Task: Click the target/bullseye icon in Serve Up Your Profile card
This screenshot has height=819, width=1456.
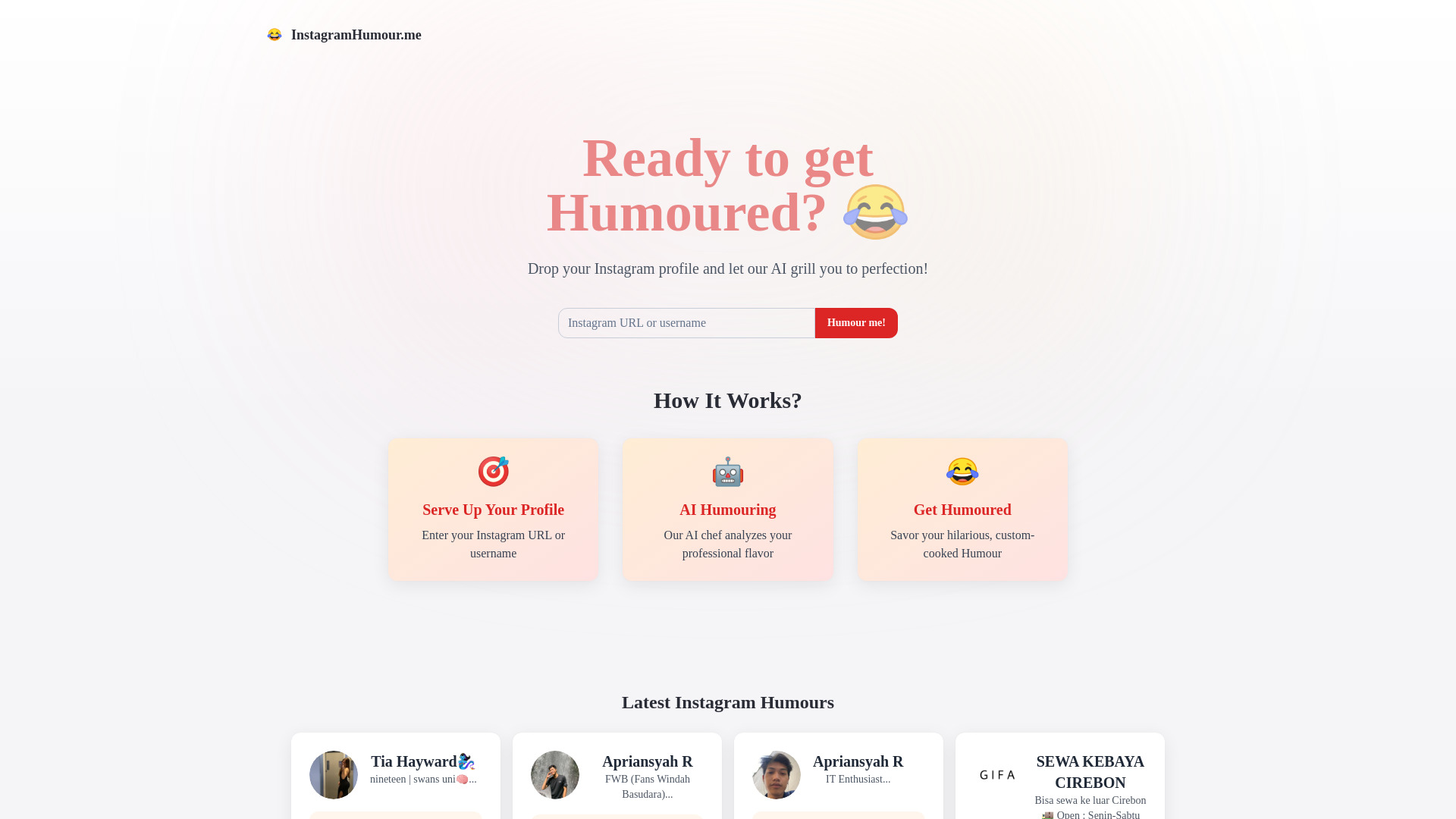Action: tap(493, 471)
